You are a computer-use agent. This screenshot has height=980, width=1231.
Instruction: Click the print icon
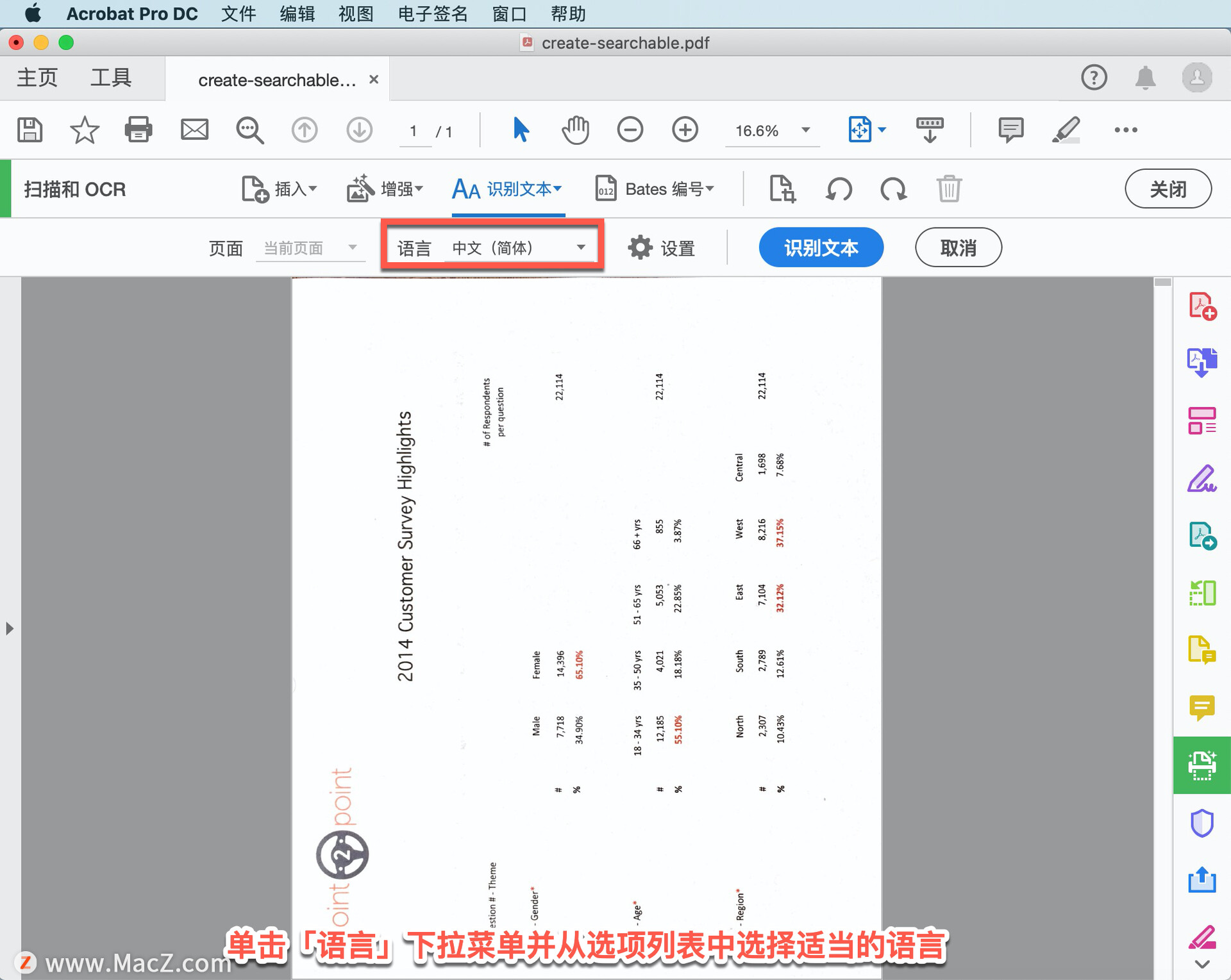click(x=138, y=130)
